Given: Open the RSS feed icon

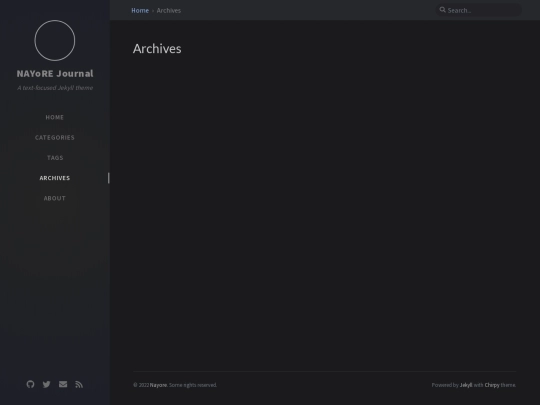Looking at the screenshot, I should pos(79,384).
